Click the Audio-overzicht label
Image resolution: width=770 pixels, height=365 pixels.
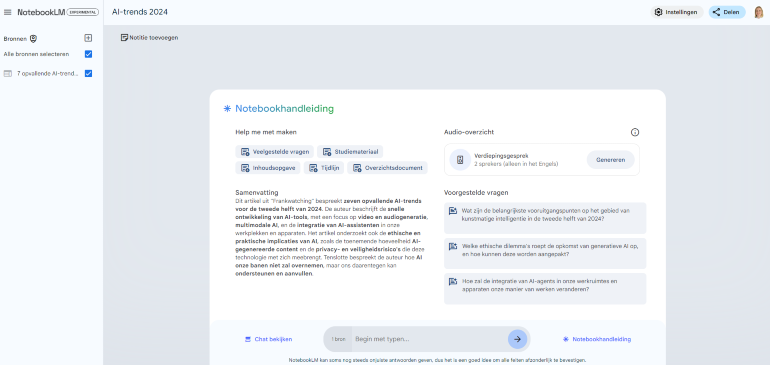[469, 132]
